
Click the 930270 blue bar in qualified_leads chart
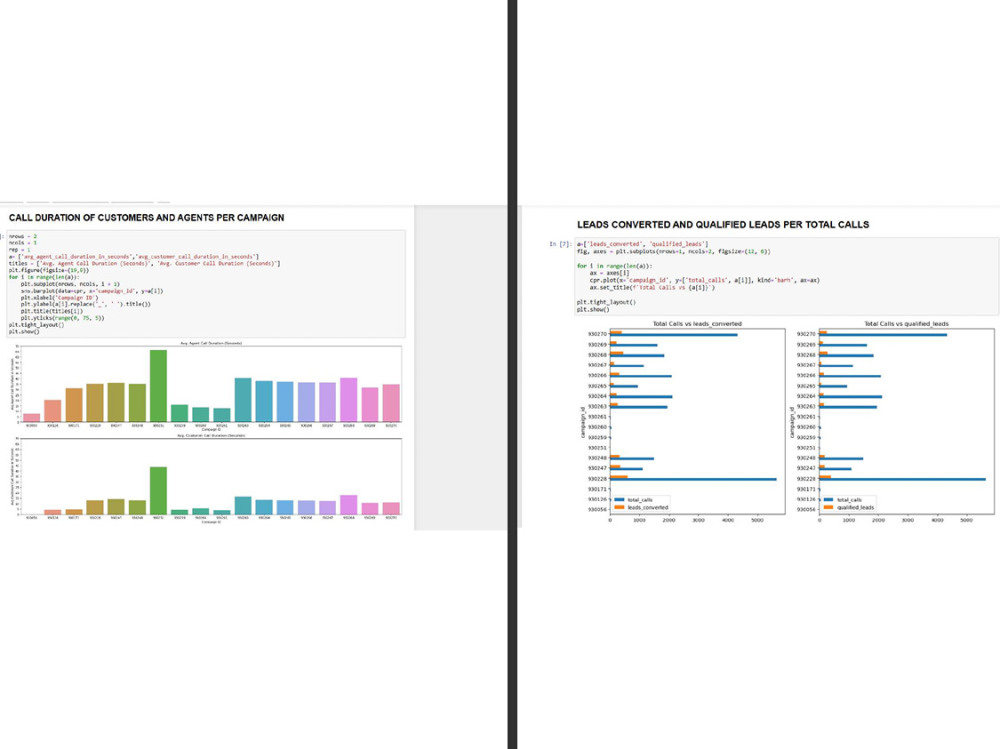[x=883, y=335]
